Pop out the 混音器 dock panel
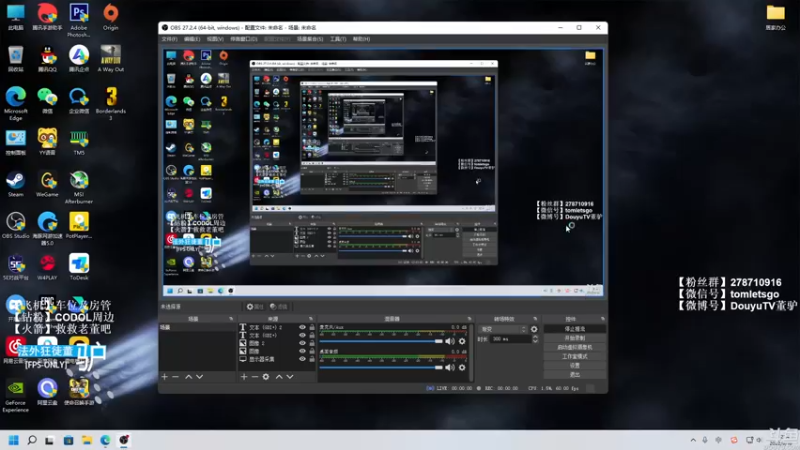 [x=469, y=319]
